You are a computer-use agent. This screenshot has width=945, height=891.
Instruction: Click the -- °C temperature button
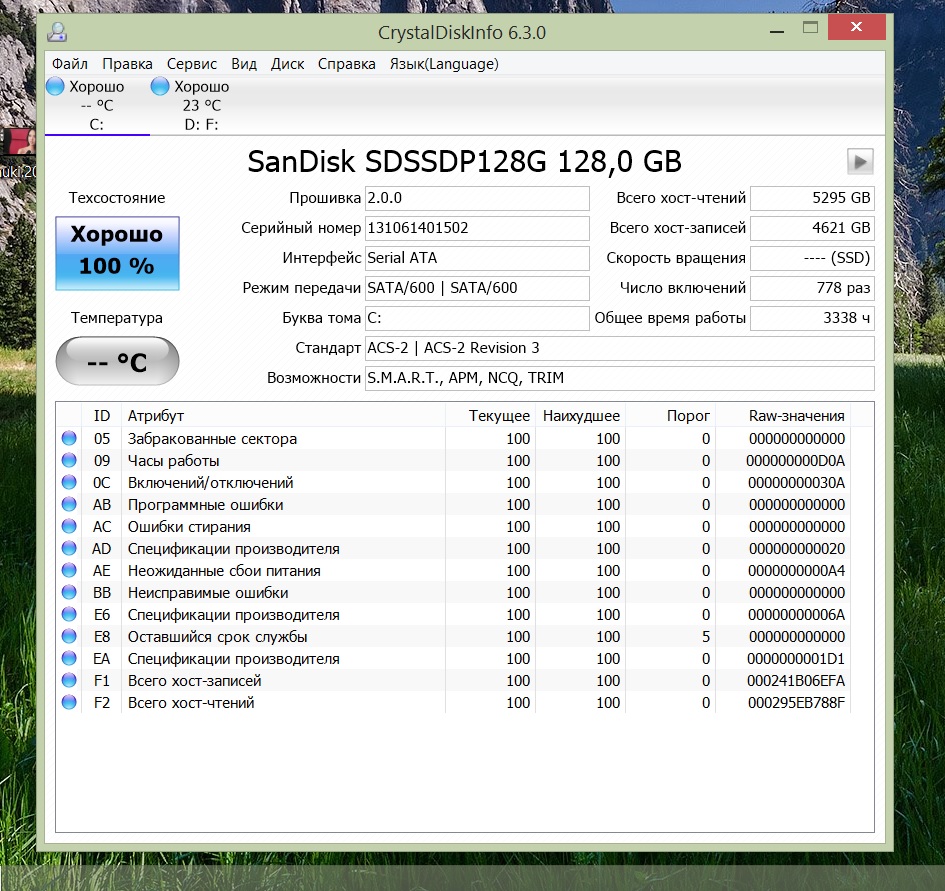click(x=118, y=361)
